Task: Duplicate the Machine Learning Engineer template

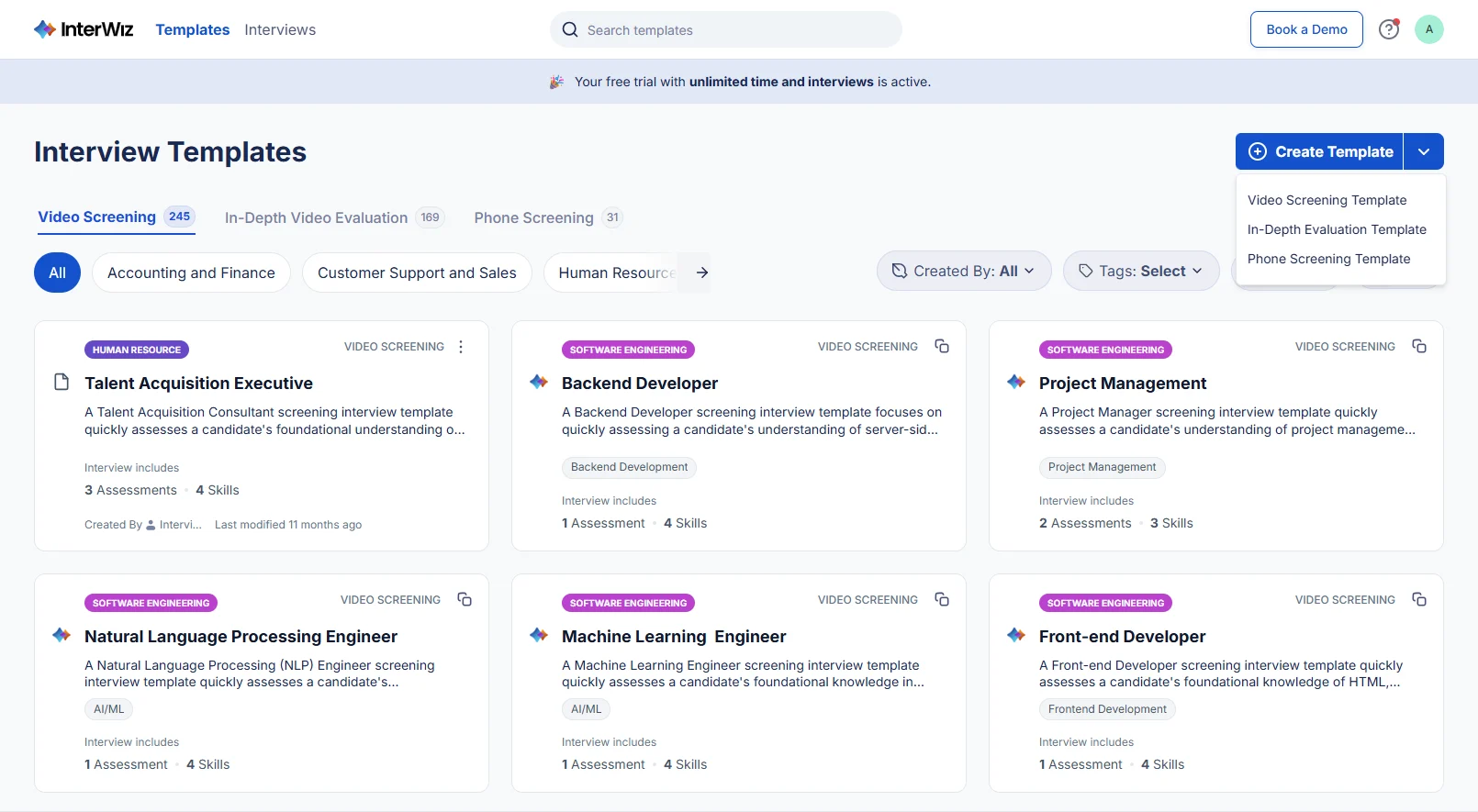Action: (x=942, y=599)
